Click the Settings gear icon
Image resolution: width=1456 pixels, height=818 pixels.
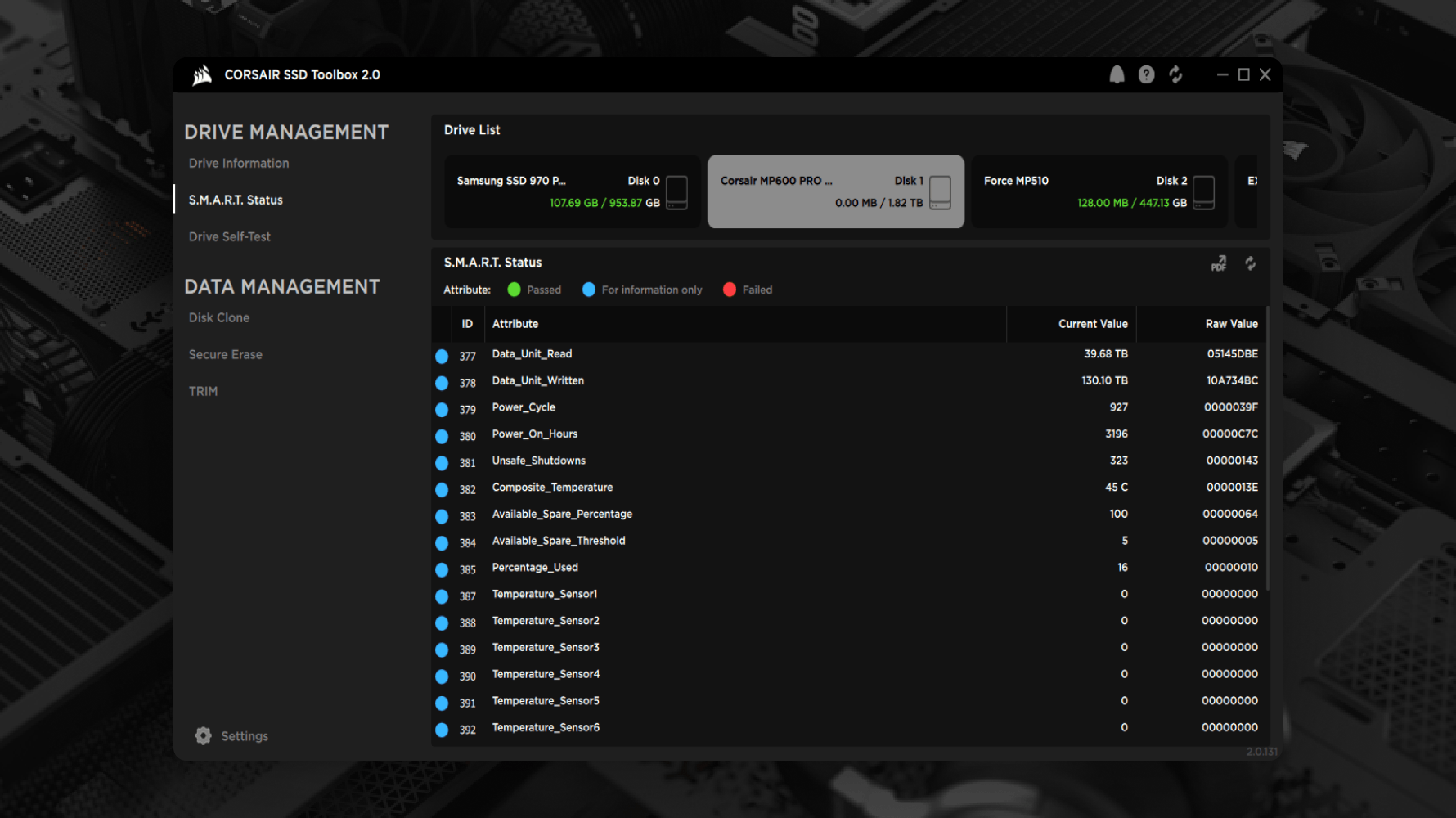[x=203, y=735]
